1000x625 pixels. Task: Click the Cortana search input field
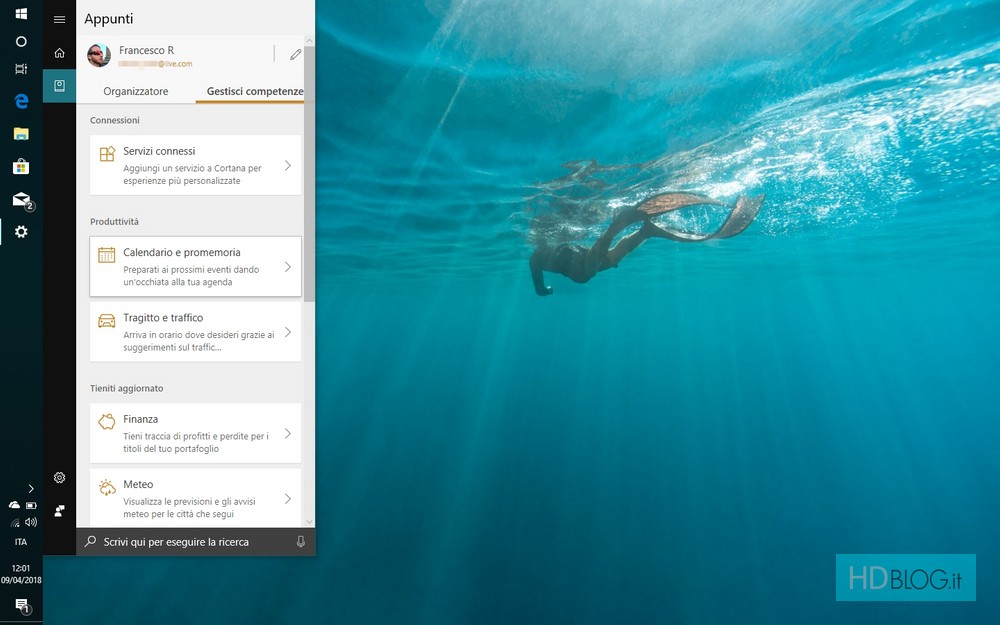tap(196, 541)
